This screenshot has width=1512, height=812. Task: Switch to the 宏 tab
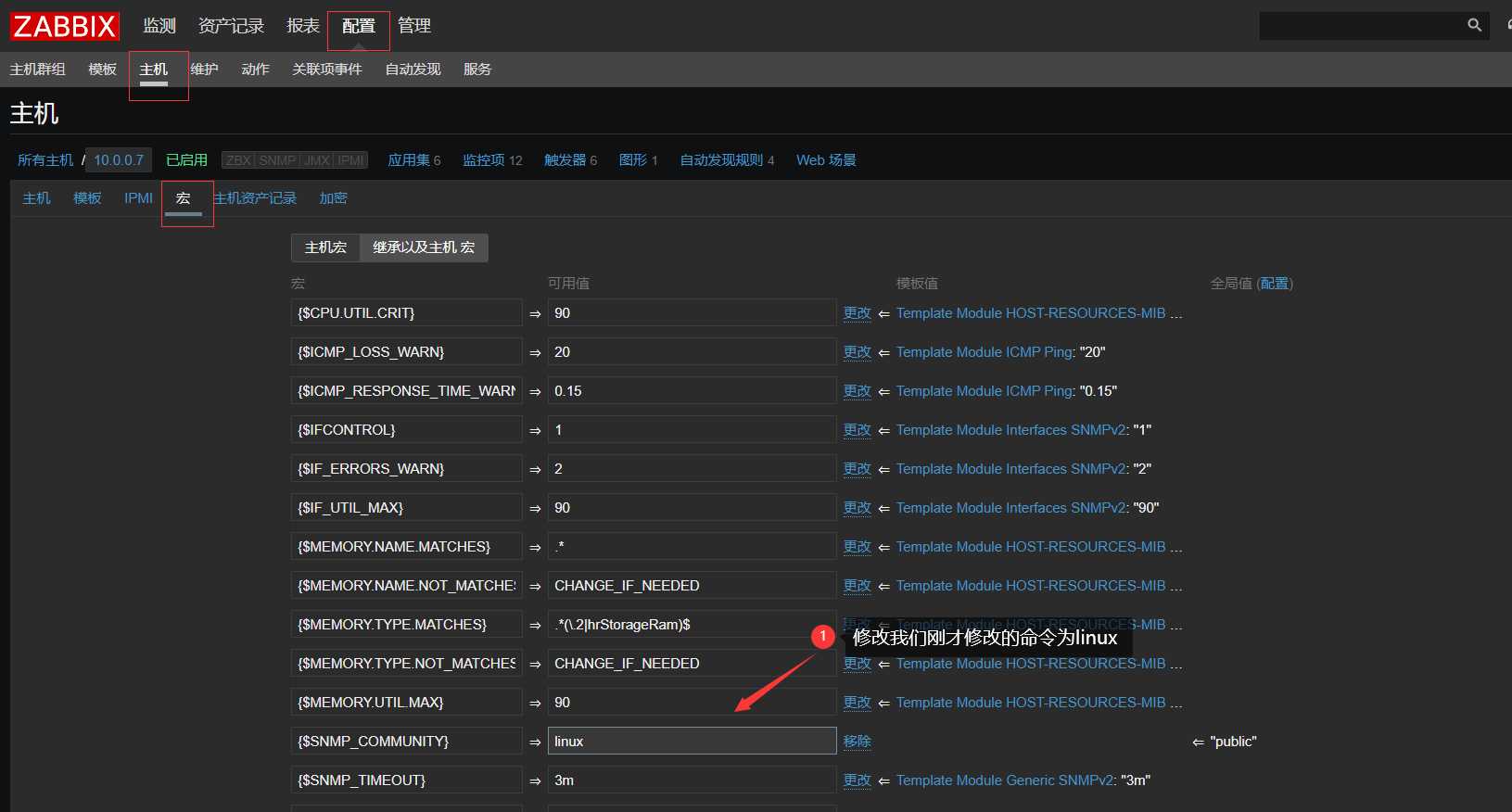point(184,198)
